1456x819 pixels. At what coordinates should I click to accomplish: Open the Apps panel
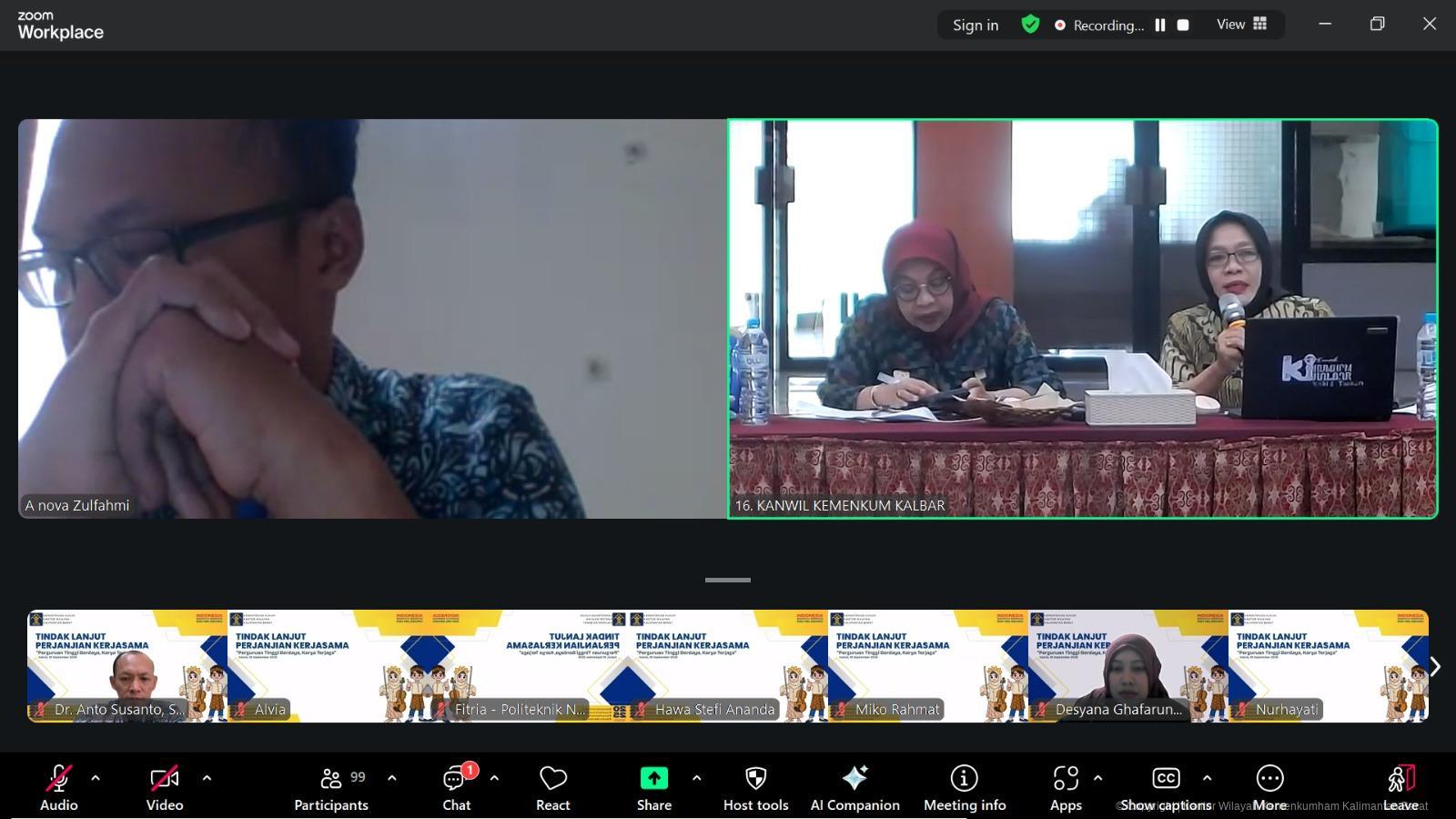tap(1066, 788)
